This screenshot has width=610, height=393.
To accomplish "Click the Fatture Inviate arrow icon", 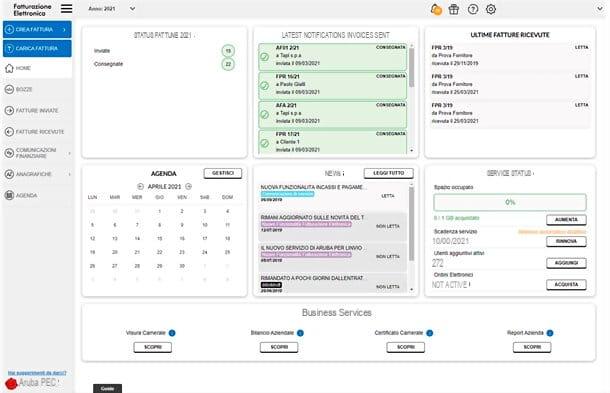I will pos(9,111).
